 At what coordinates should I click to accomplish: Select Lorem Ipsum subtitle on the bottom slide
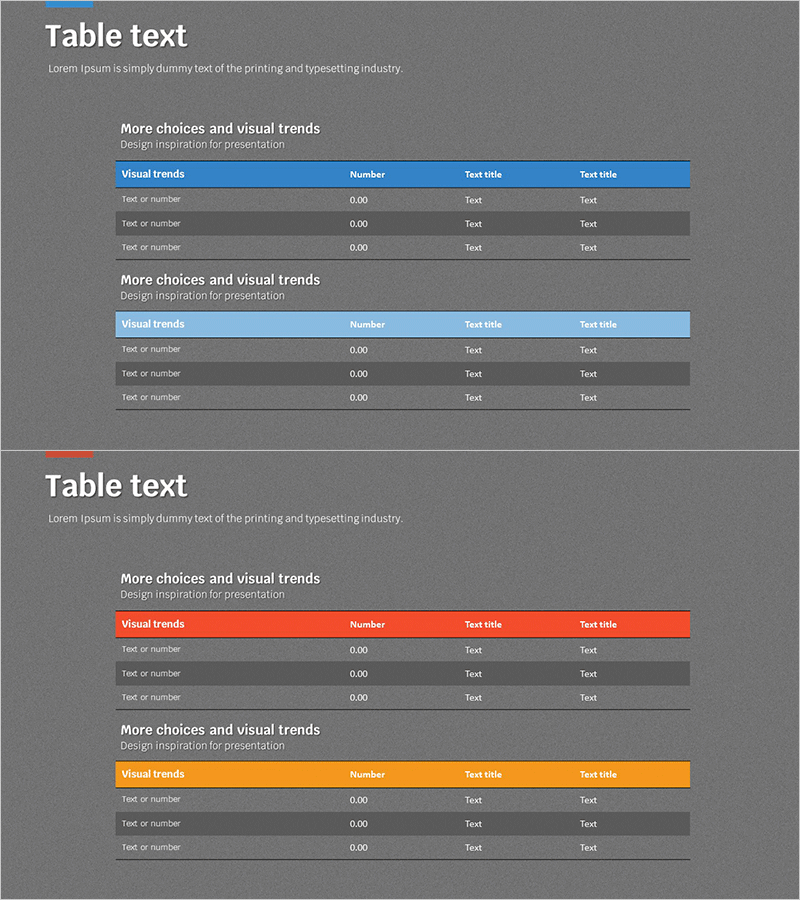(x=225, y=519)
